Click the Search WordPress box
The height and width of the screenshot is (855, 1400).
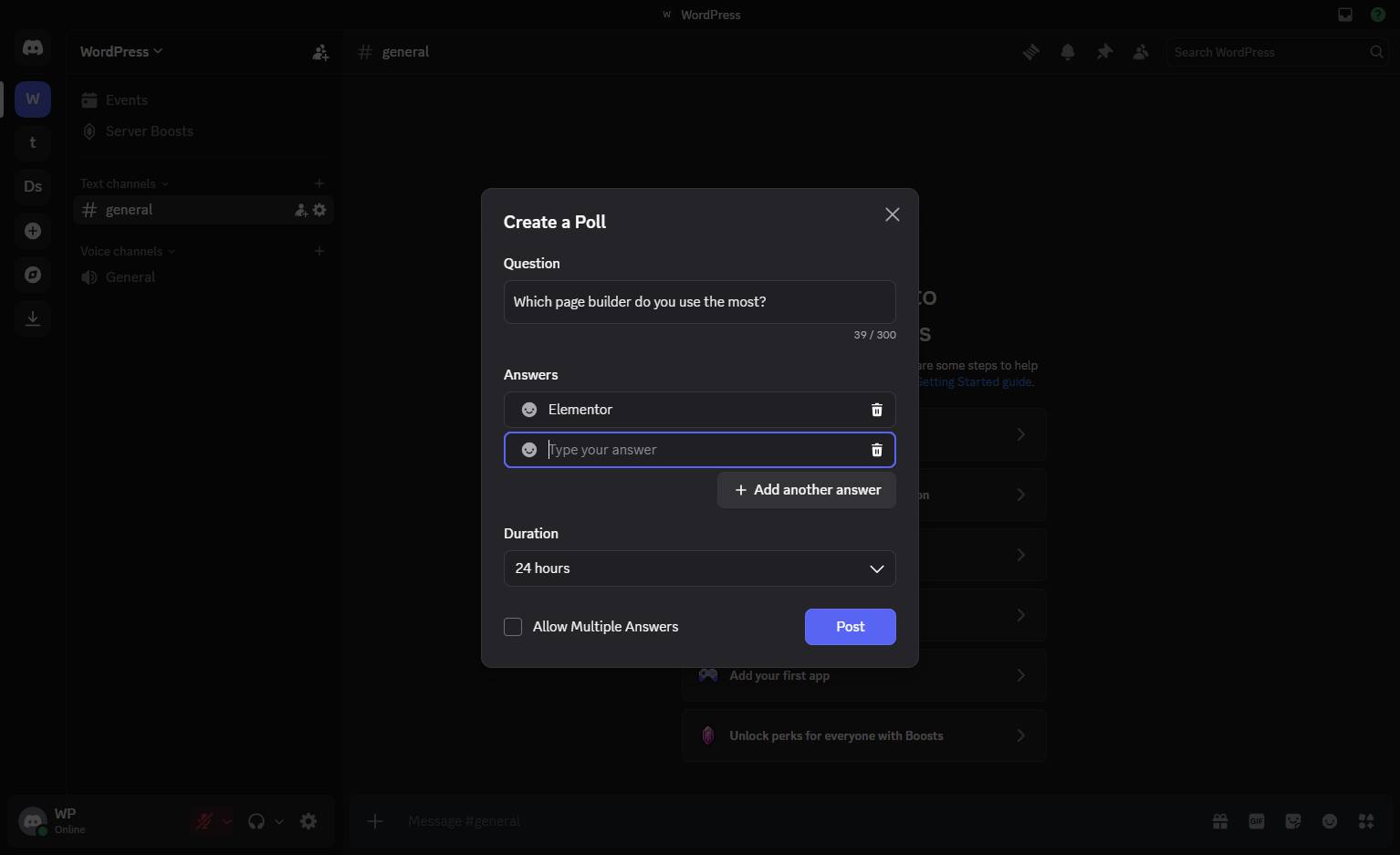coord(1278,52)
